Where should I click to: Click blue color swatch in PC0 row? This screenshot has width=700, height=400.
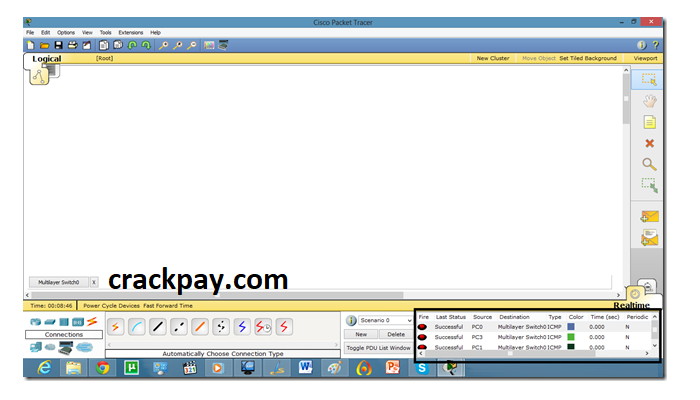pyautogui.click(x=571, y=327)
